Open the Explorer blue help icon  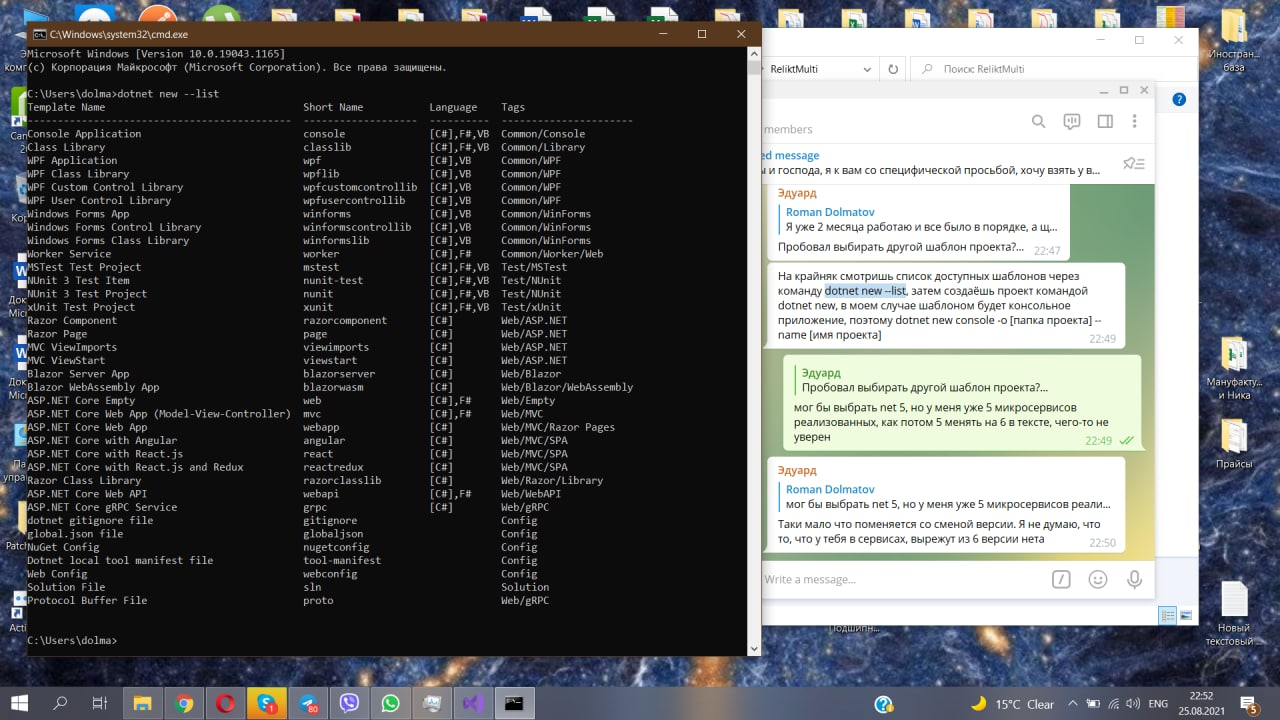coord(1179,99)
